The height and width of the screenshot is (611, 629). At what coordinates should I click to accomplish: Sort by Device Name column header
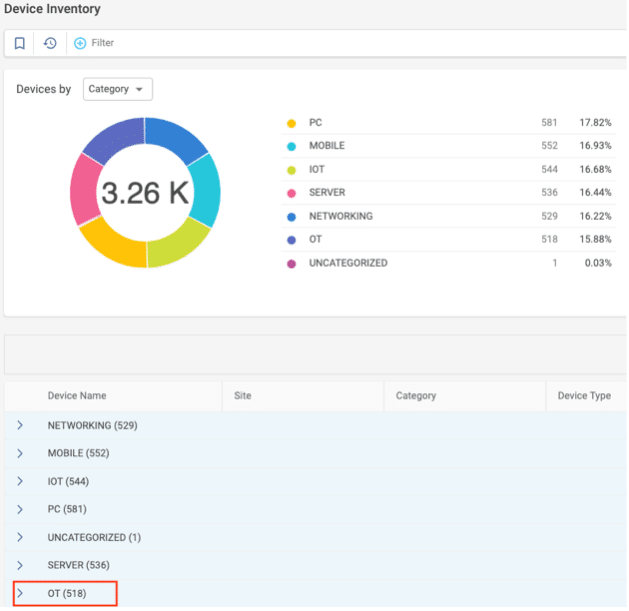pos(77,396)
